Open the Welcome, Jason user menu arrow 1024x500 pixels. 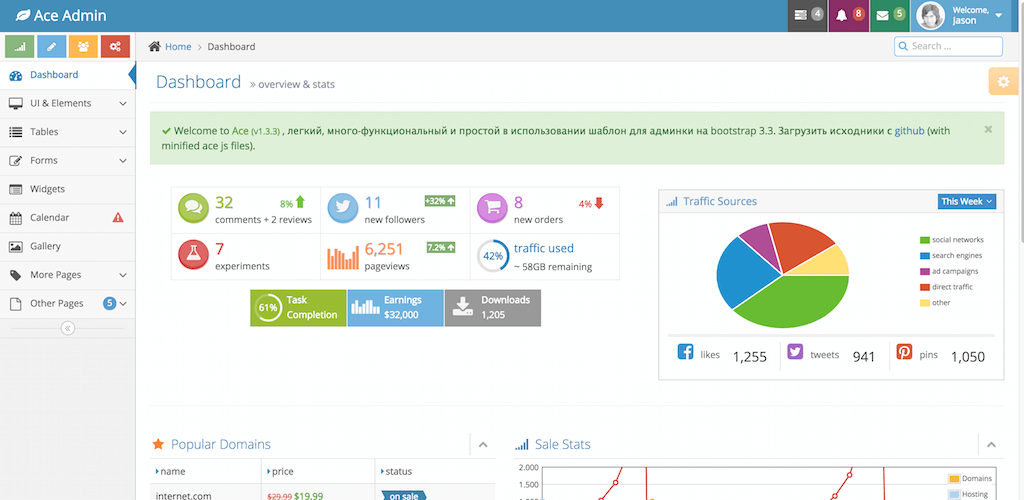click(x=999, y=15)
